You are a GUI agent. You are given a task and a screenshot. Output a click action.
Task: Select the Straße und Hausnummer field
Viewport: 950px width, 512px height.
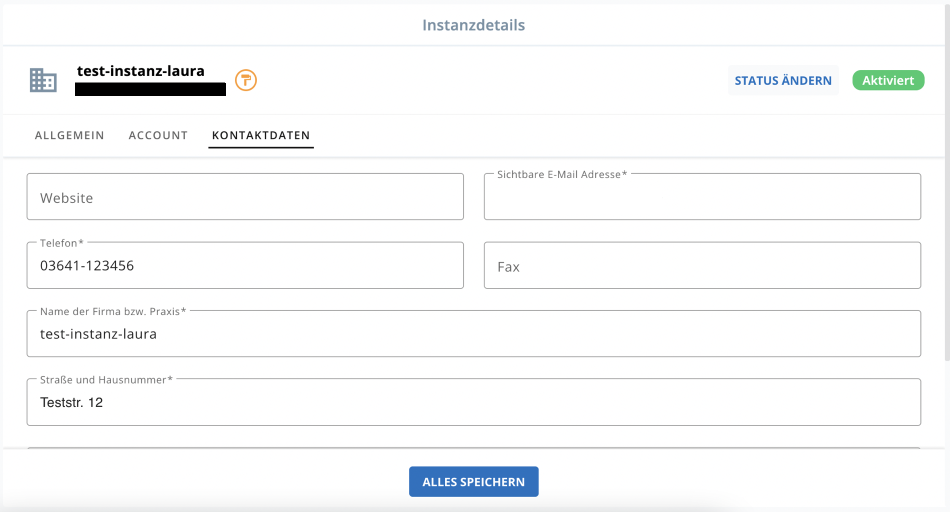click(473, 402)
